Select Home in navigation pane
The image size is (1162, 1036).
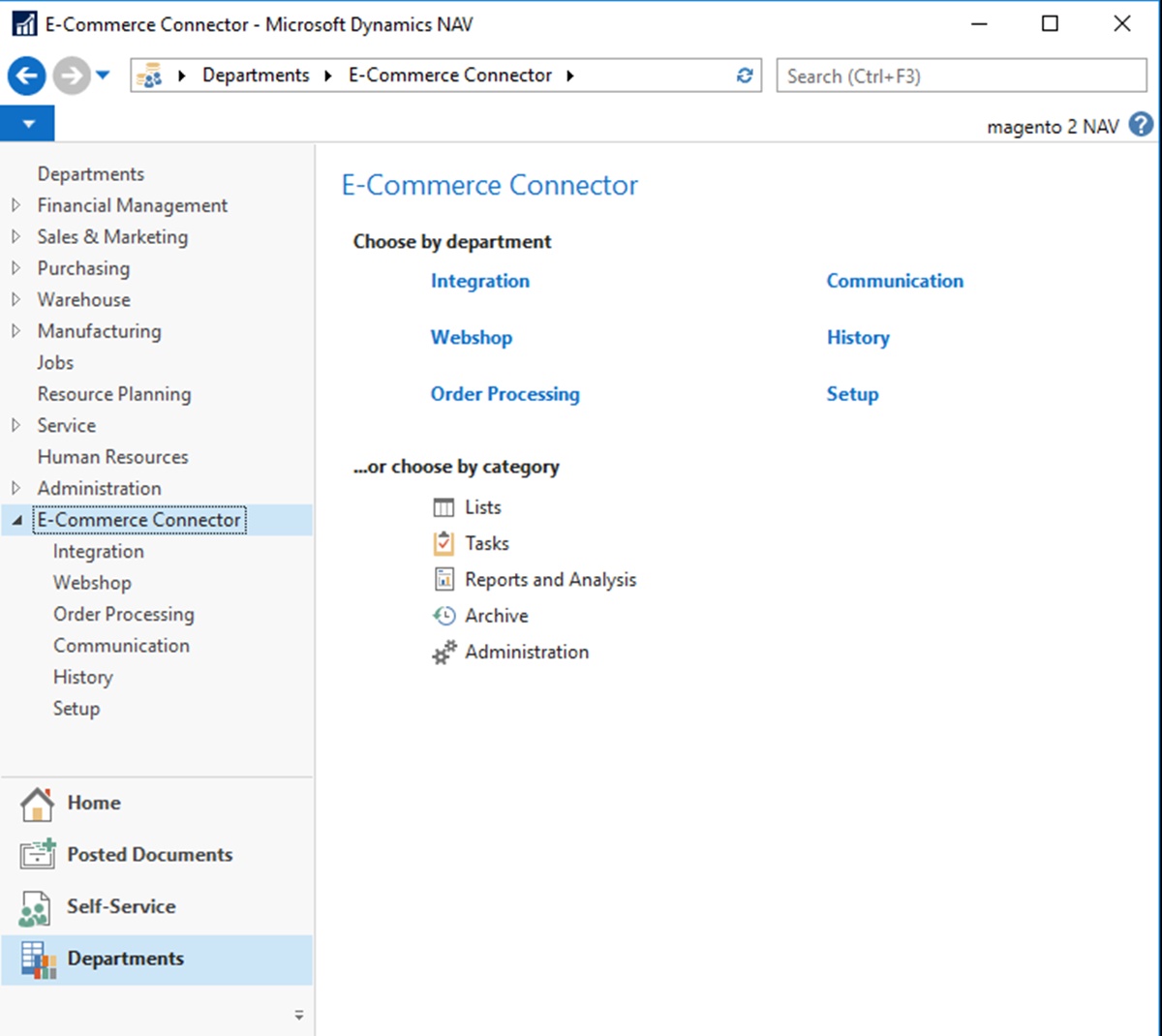[x=157, y=804]
